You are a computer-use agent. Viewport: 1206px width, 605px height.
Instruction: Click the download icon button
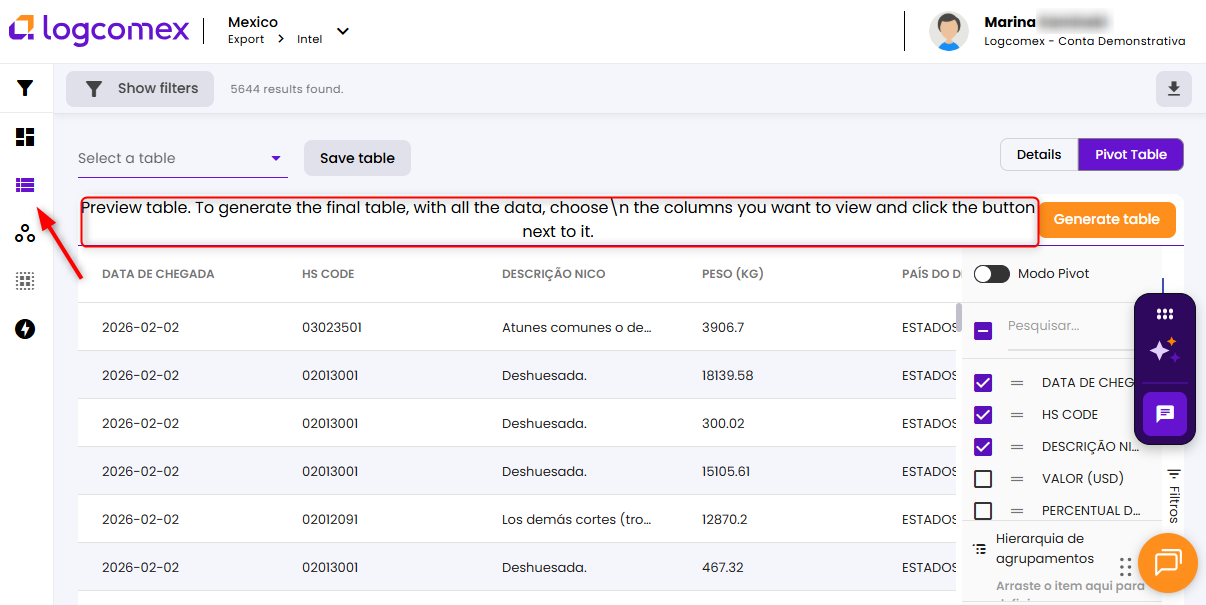pos(1173,89)
